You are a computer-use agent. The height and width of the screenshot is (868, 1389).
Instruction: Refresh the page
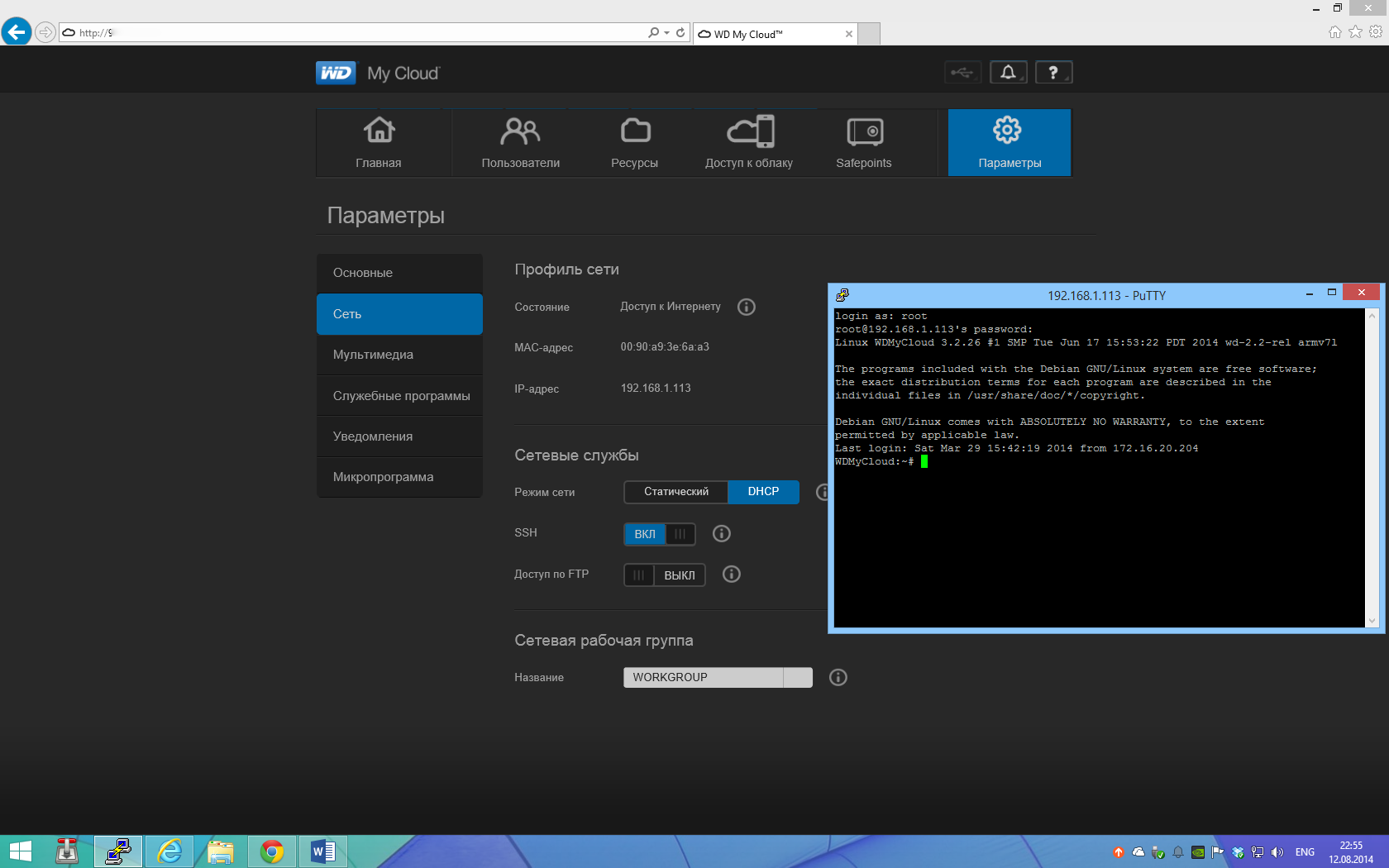coord(680,33)
